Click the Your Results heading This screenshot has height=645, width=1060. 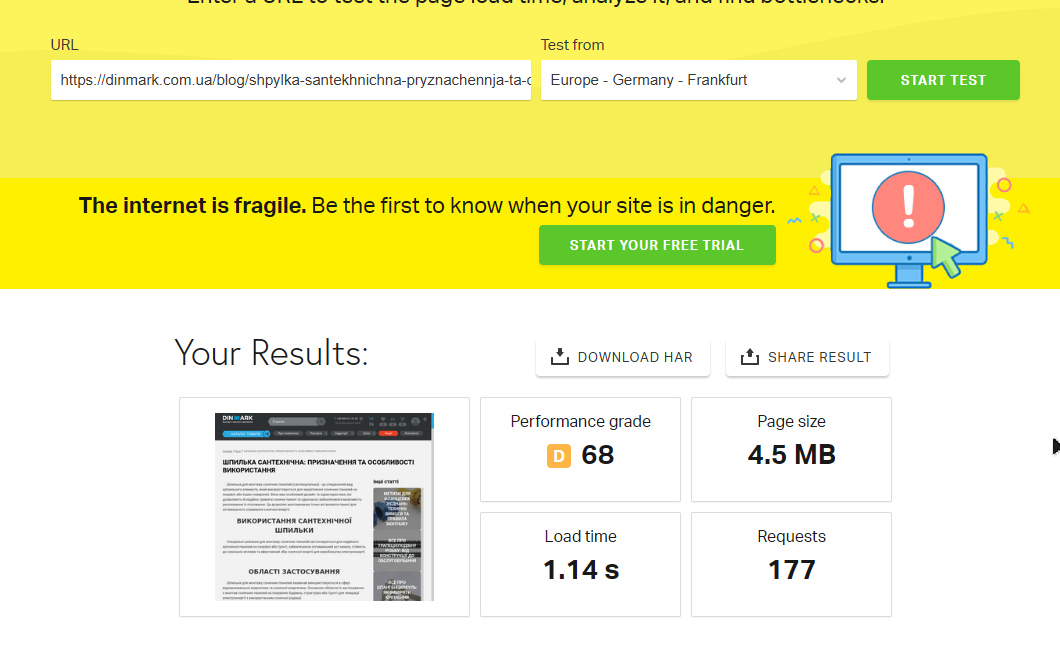(x=271, y=353)
